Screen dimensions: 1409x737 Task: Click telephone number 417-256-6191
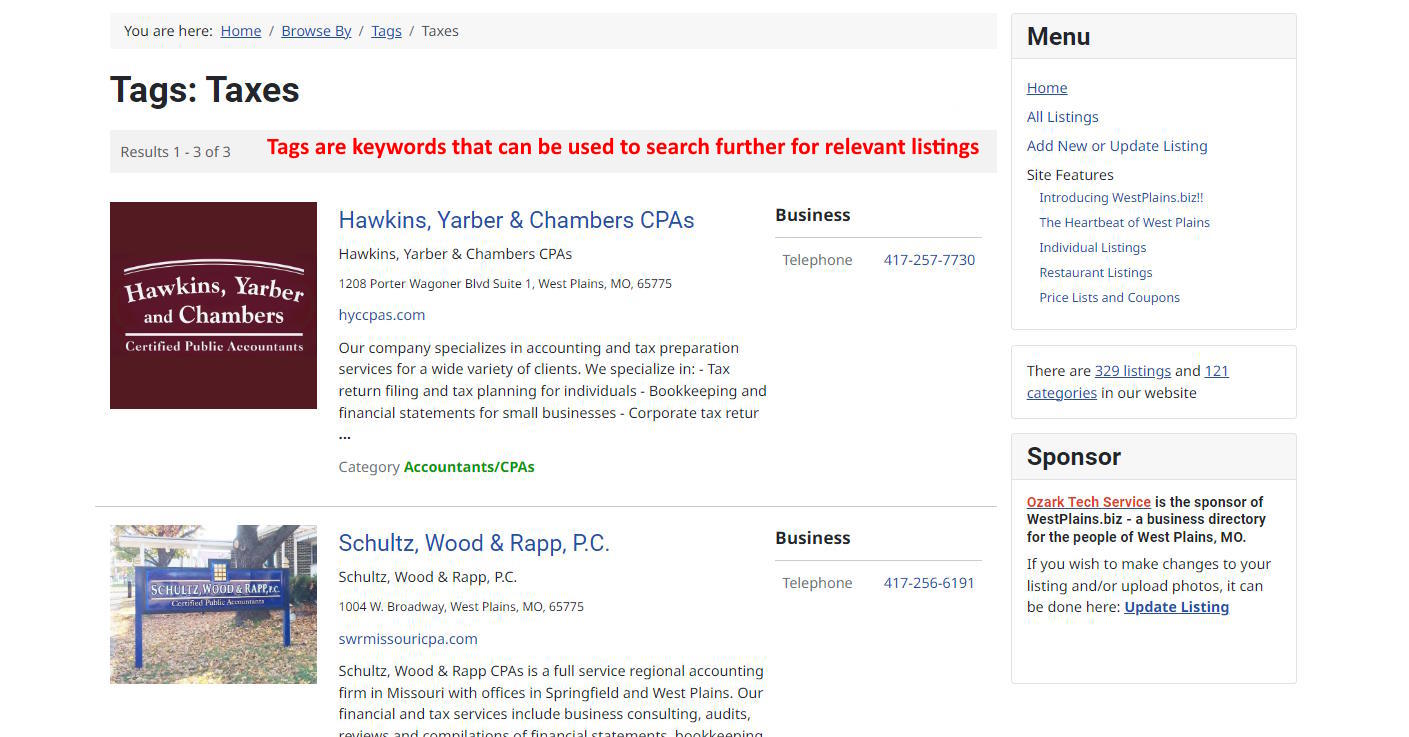[x=928, y=583]
